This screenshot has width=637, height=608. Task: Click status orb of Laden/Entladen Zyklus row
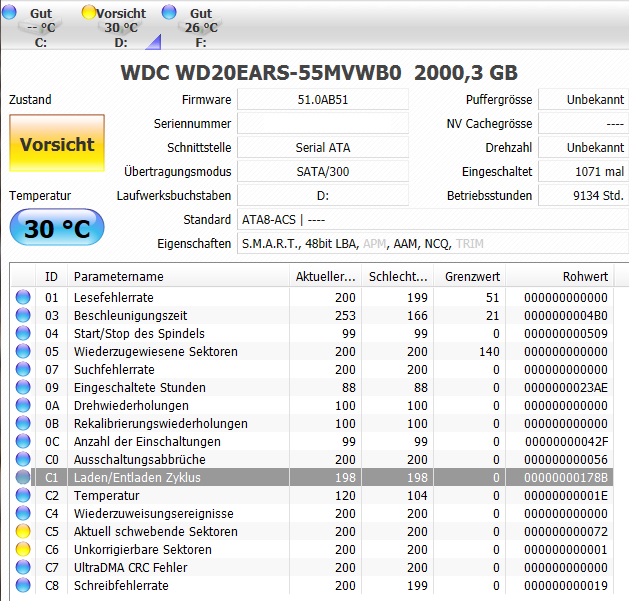click(x=23, y=477)
